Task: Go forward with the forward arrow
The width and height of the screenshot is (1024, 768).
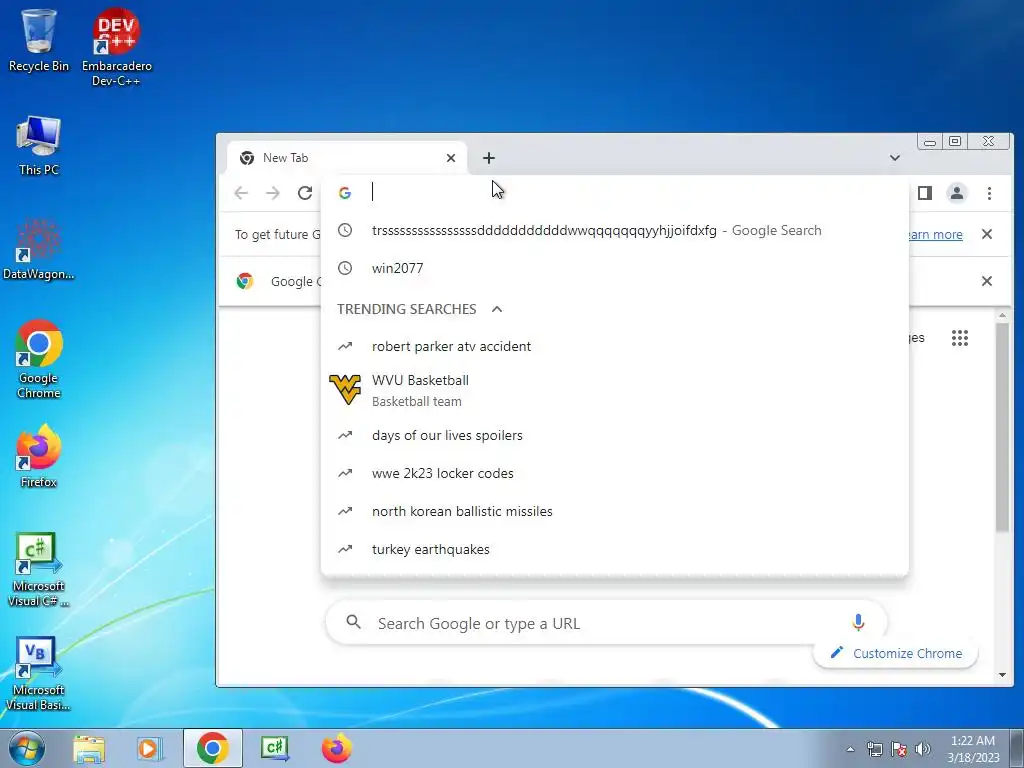Action: tap(273, 193)
